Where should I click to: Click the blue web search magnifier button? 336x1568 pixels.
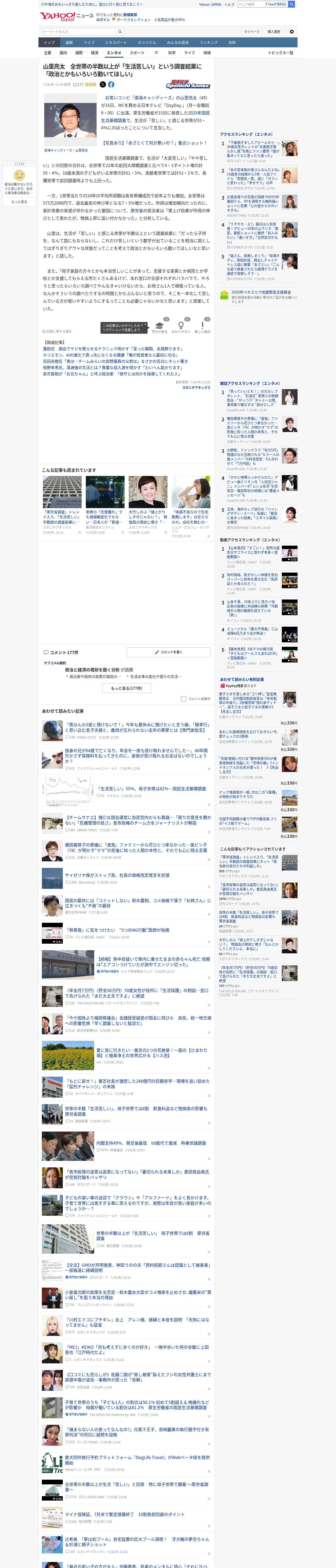point(292,4)
